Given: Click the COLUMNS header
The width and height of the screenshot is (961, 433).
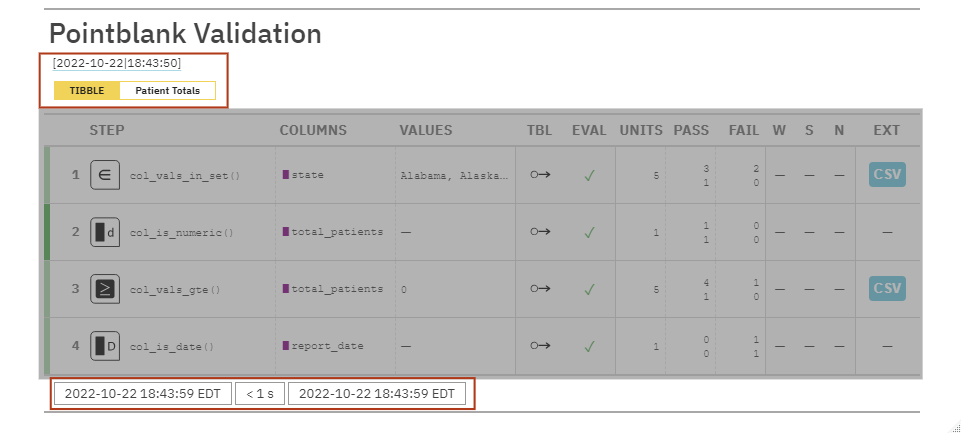Looking at the screenshot, I should (313, 130).
